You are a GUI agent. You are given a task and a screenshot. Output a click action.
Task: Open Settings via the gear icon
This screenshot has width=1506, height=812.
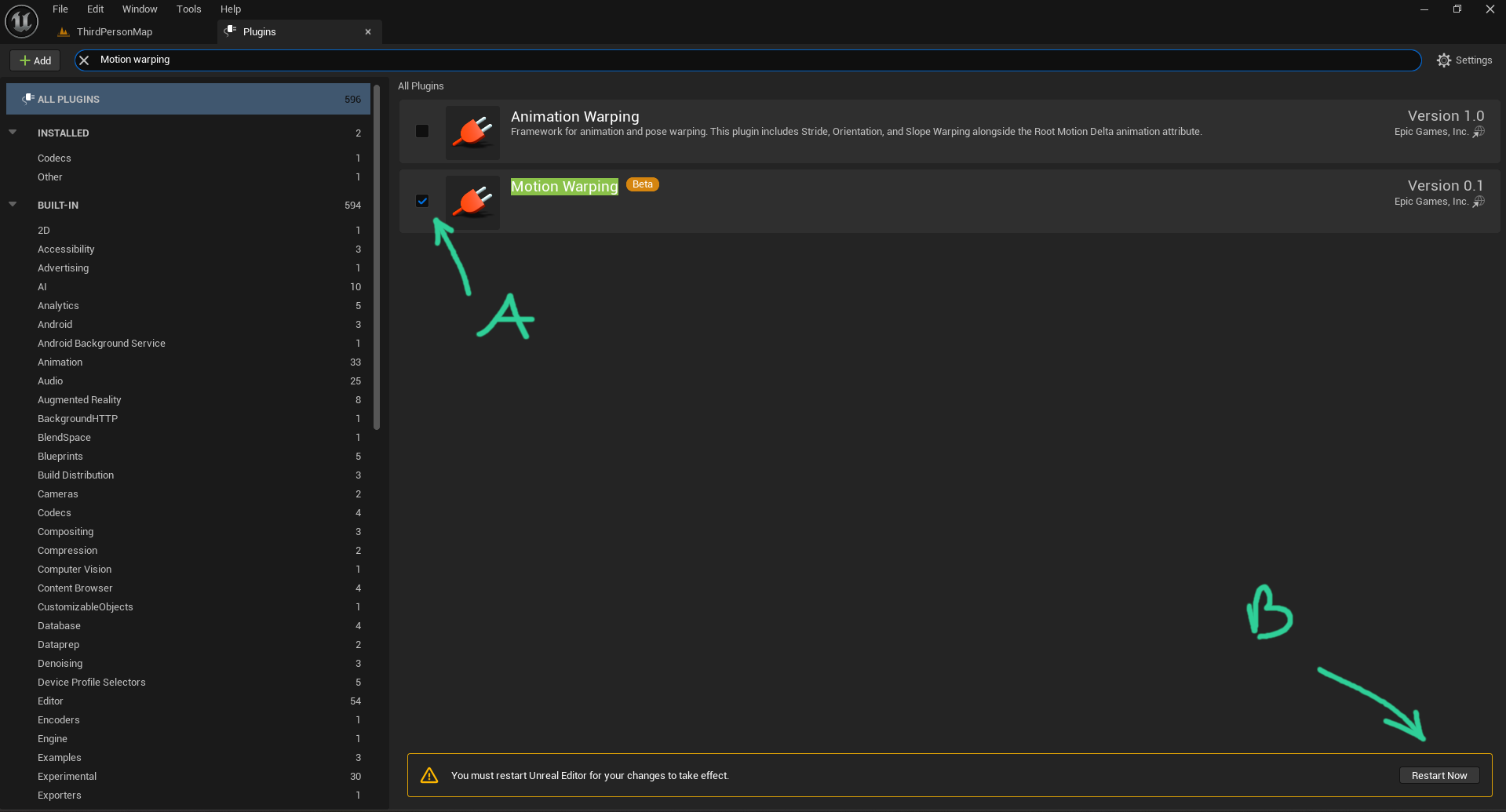1443,60
